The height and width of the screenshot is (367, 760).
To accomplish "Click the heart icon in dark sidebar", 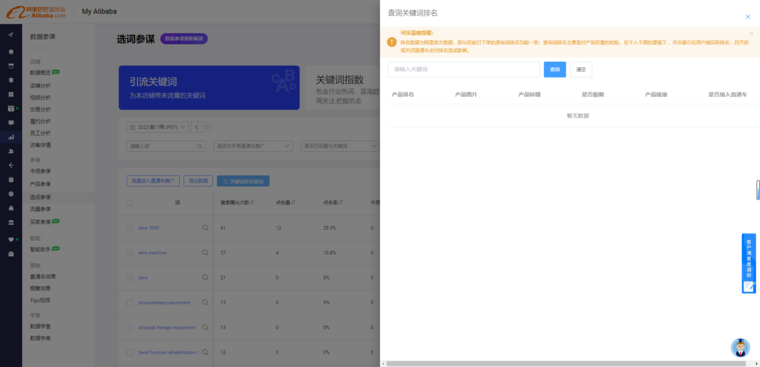I will 11,239.
